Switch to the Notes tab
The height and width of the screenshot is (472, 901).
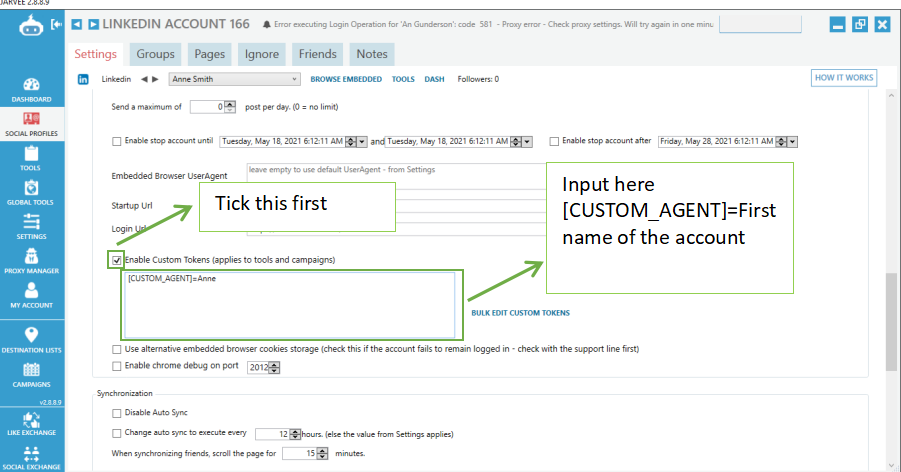[x=372, y=54]
